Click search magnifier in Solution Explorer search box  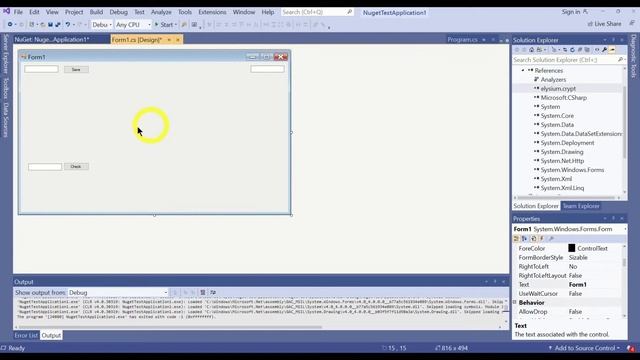[x=620, y=60]
